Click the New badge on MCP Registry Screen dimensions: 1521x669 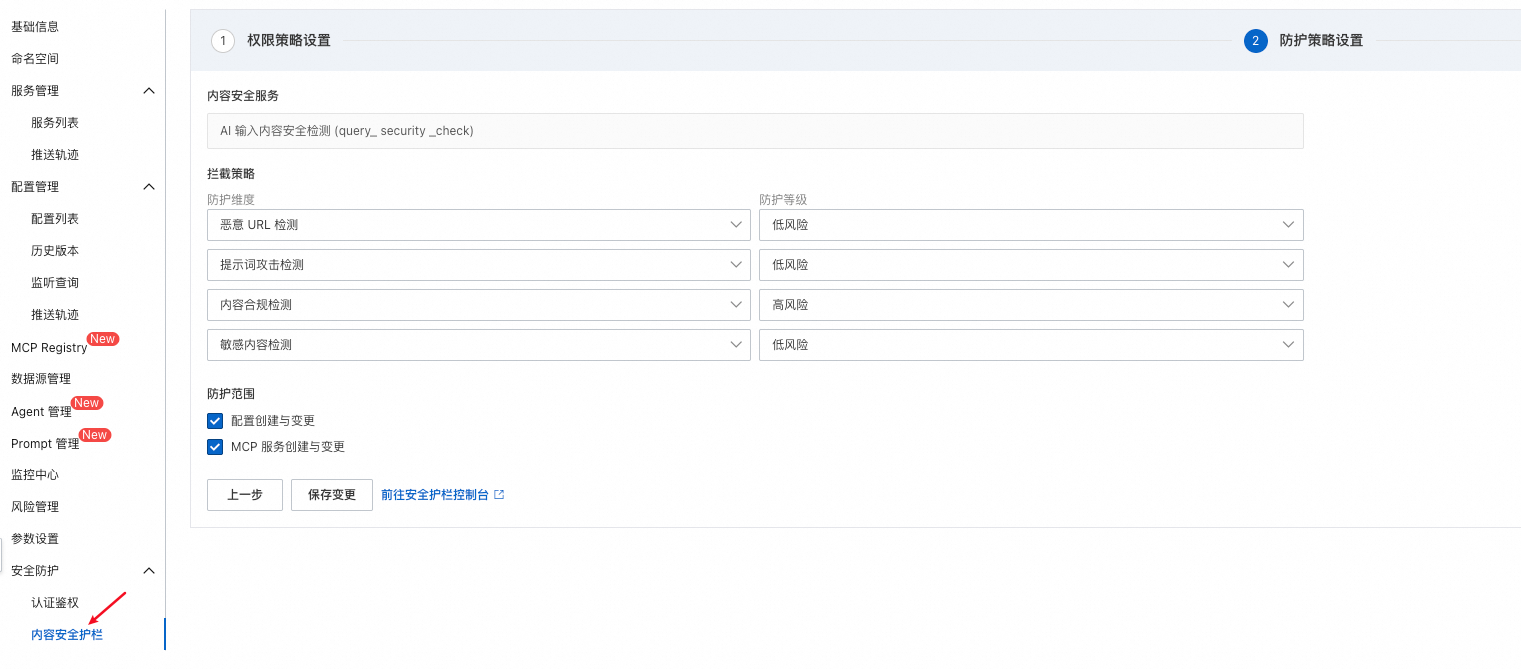tap(103, 339)
